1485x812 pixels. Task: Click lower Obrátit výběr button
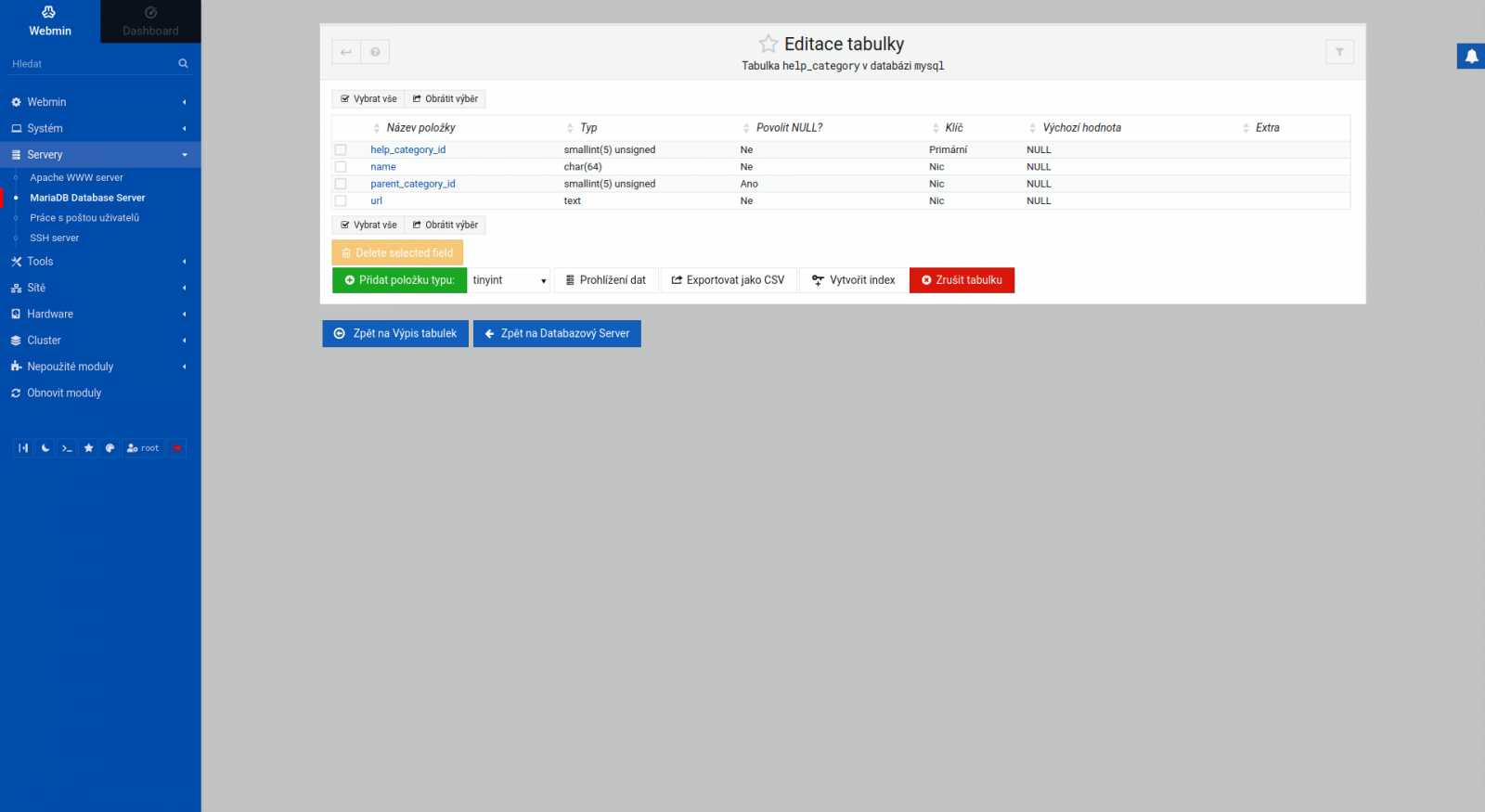[x=445, y=225]
